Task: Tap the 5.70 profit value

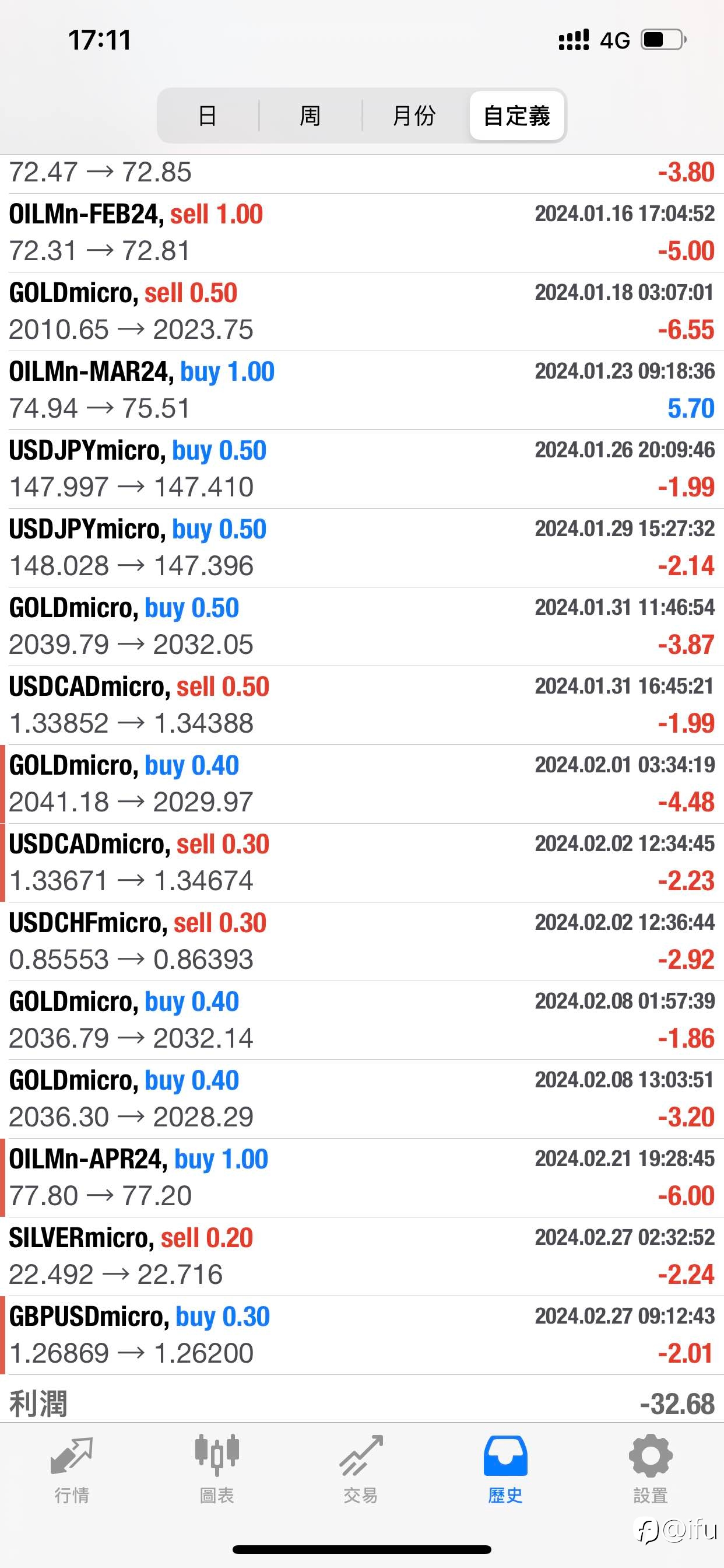Action: pyautogui.click(x=691, y=408)
